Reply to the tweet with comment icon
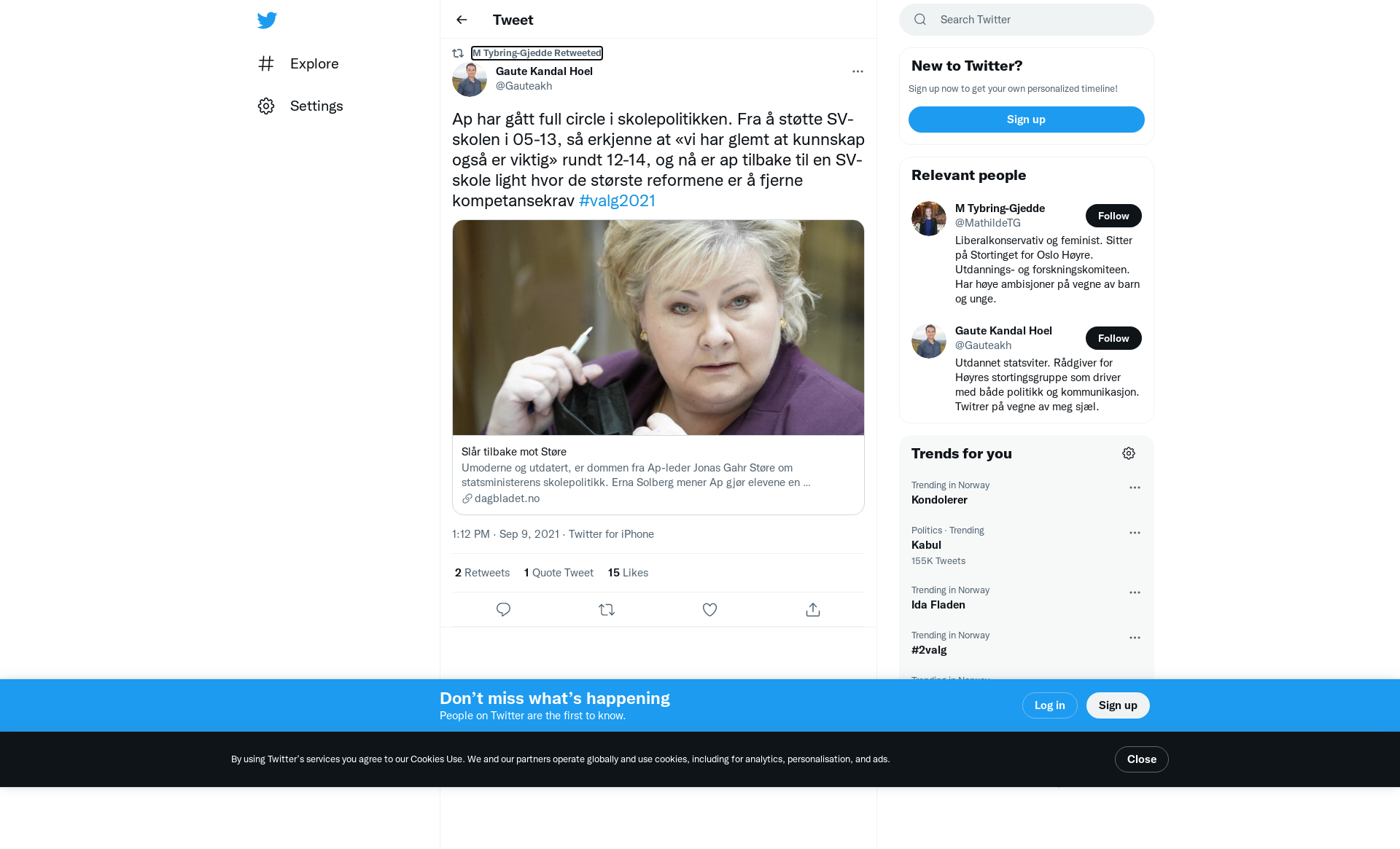The height and width of the screenshot is (849, 1400). pos(503,609)
